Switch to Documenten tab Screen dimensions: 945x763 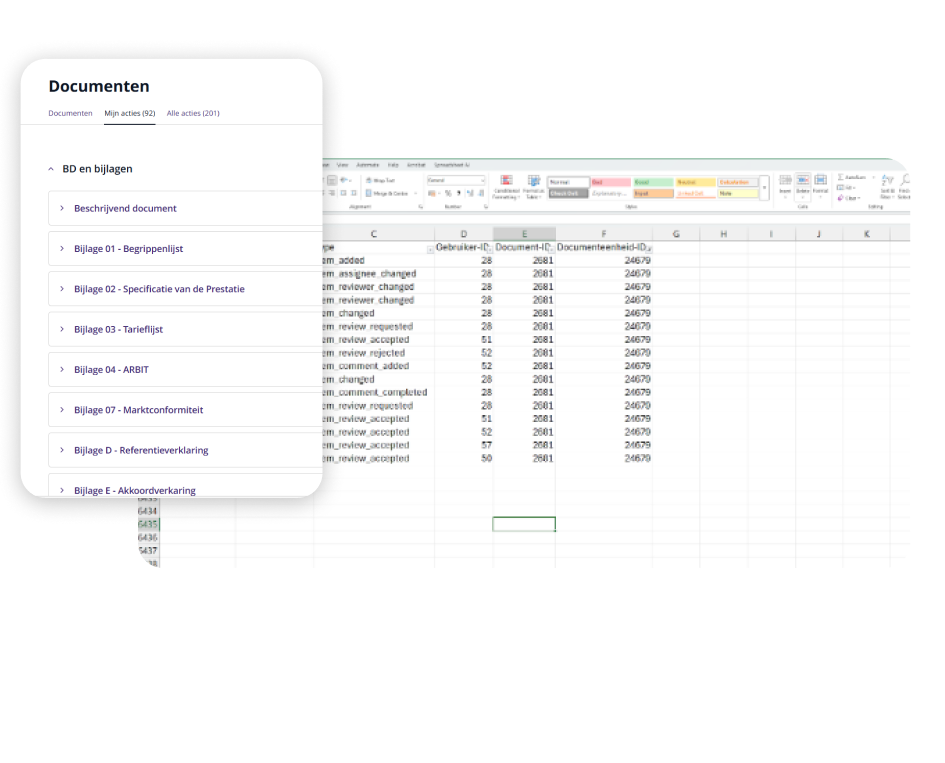pyautogui.click(x=71, y=113)
